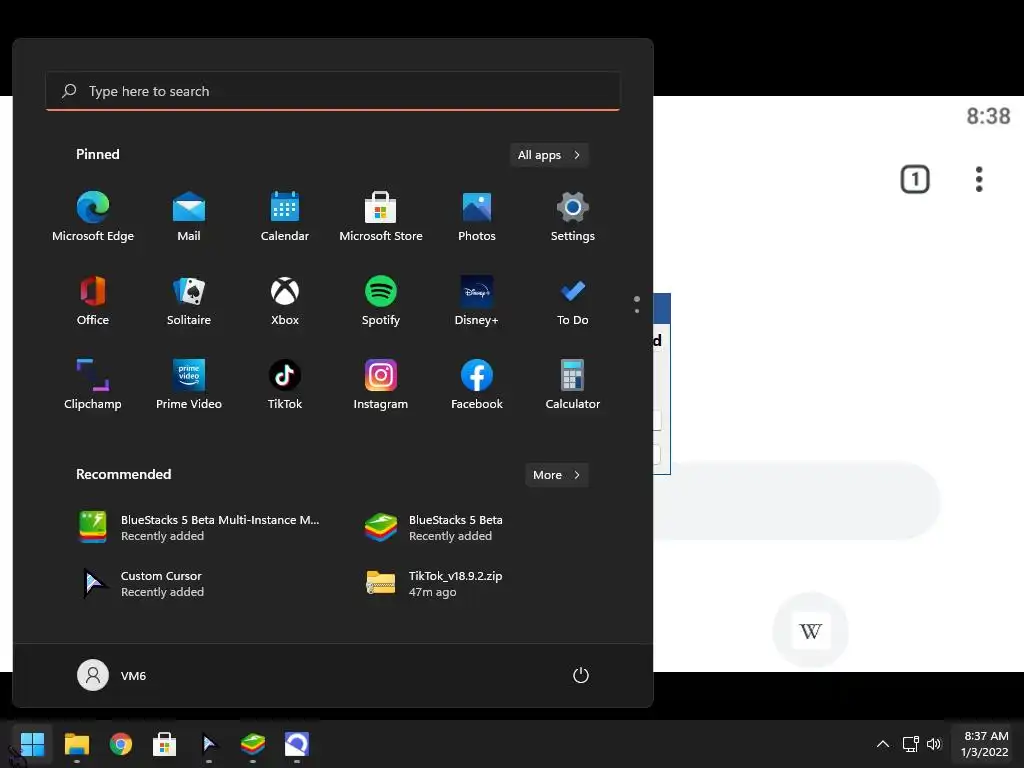Open the To Do app

click(573, 301)
